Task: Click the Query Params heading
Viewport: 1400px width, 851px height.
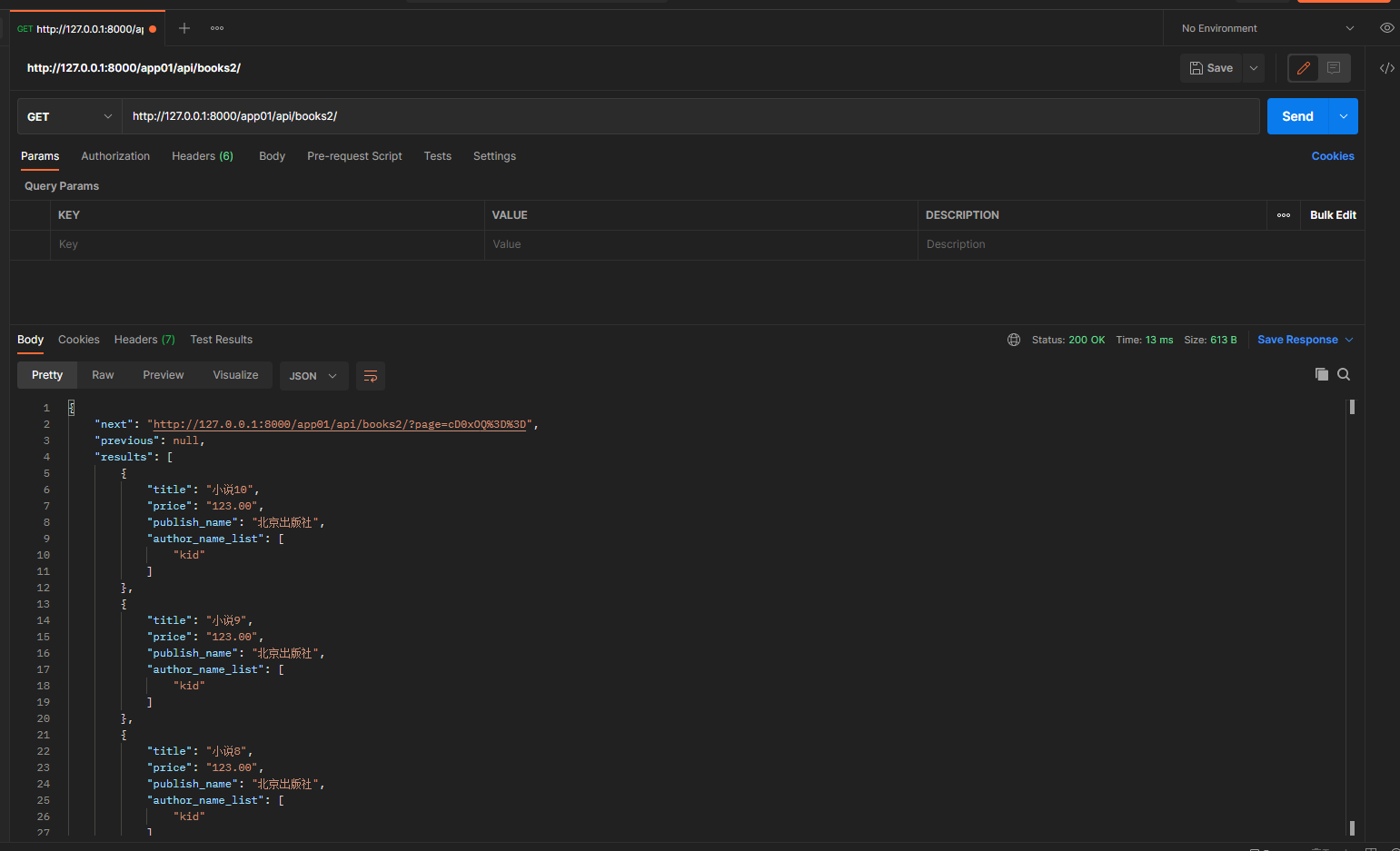Action: [x=62, y=186]
